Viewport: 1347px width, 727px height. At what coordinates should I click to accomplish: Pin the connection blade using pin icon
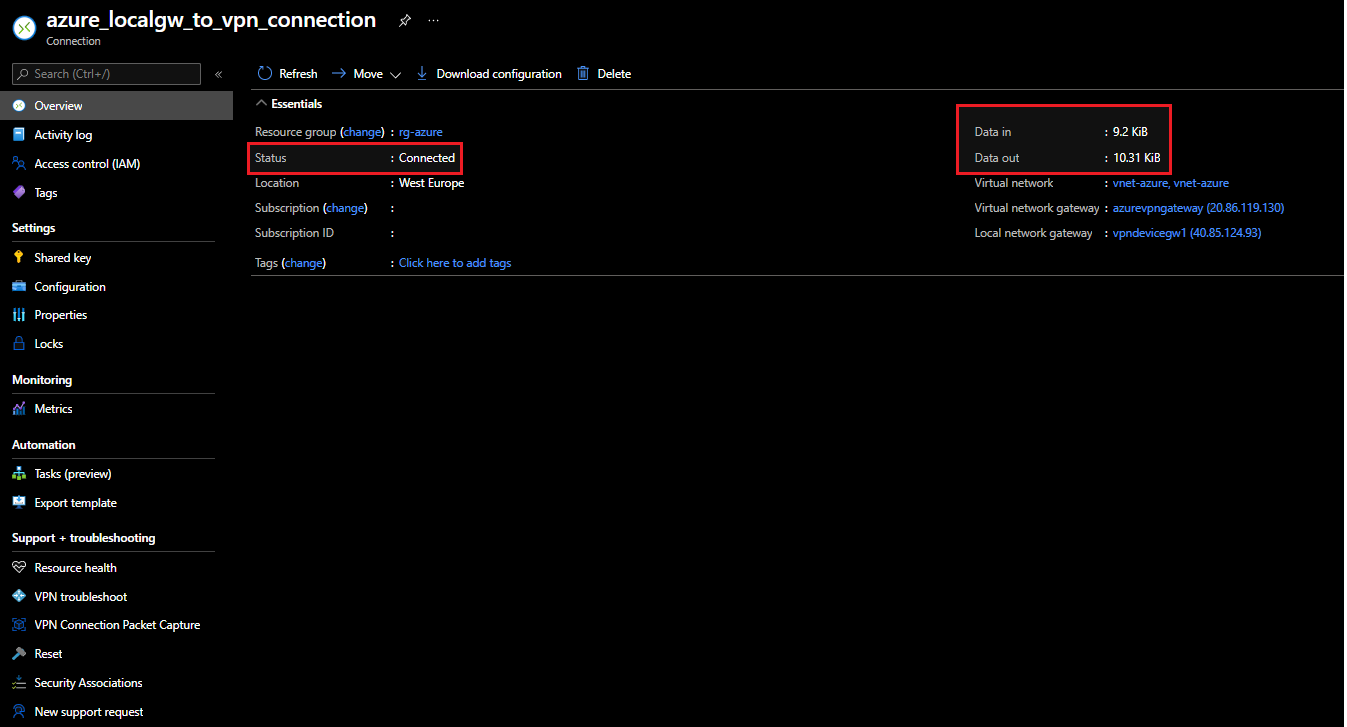(x=404, y=21)
